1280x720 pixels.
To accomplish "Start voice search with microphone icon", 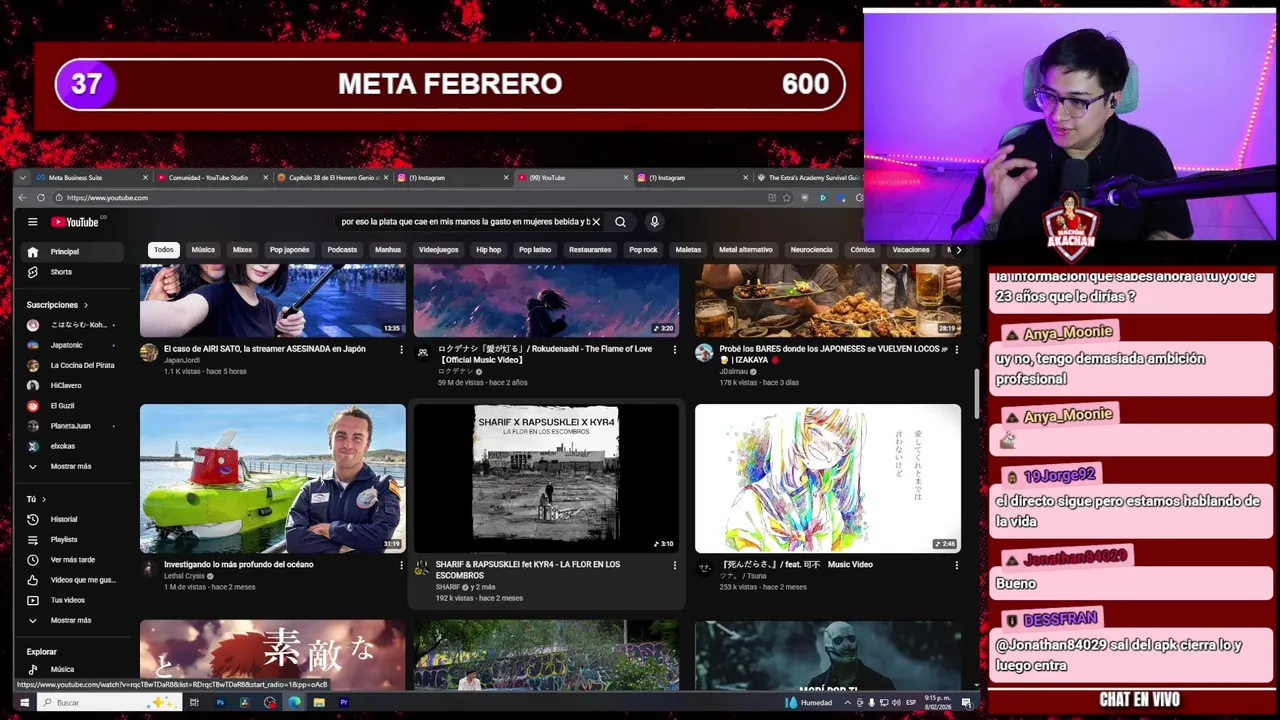I will point(654,222).
